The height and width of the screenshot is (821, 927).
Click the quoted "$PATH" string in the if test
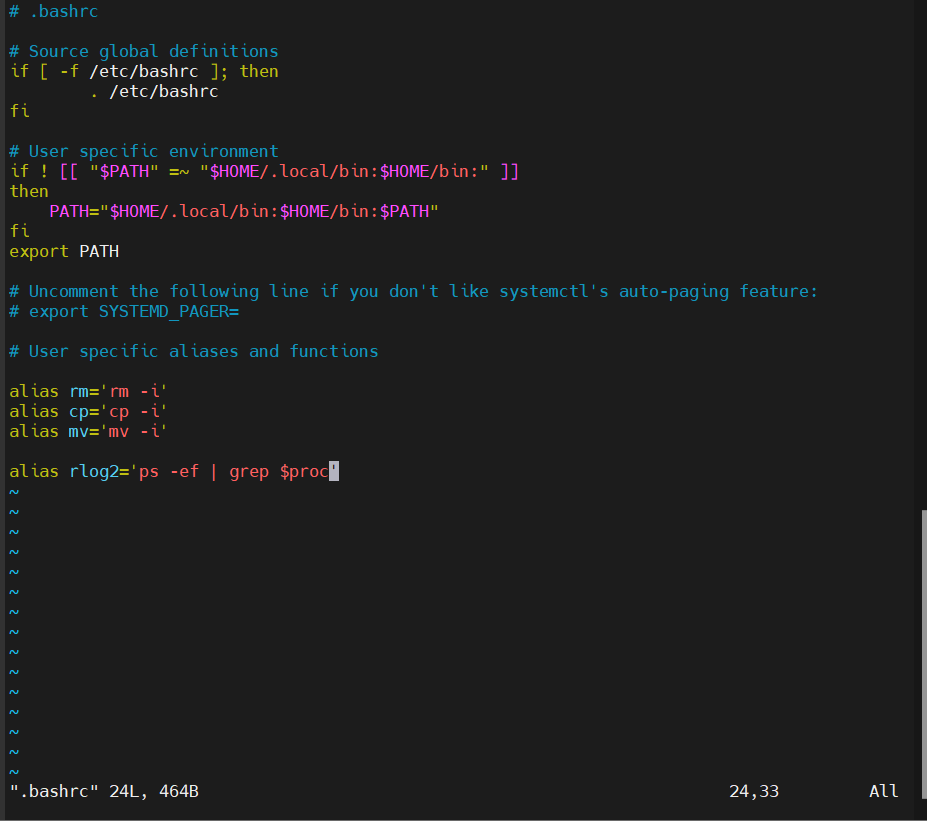124,171
